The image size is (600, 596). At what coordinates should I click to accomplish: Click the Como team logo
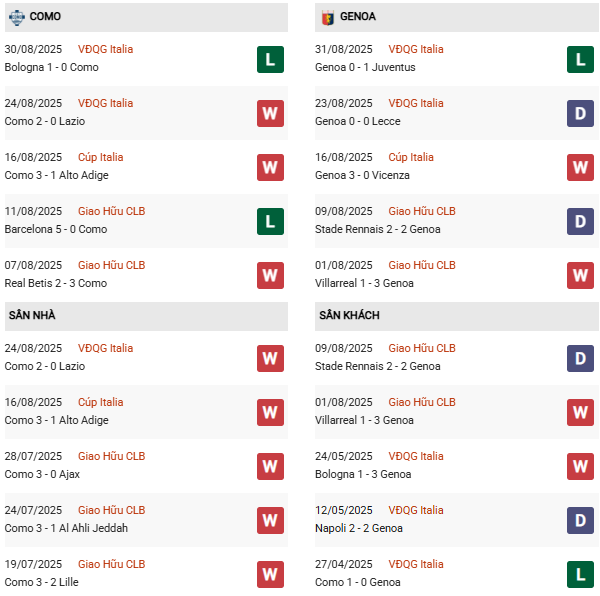point(15,17)
